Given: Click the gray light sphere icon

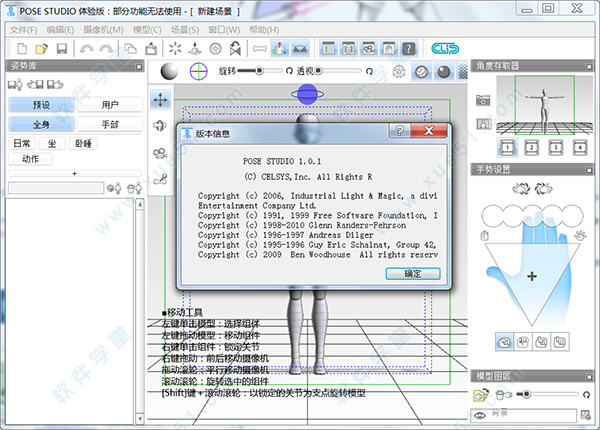Looking at the screenshot, I should click(169, 71).
